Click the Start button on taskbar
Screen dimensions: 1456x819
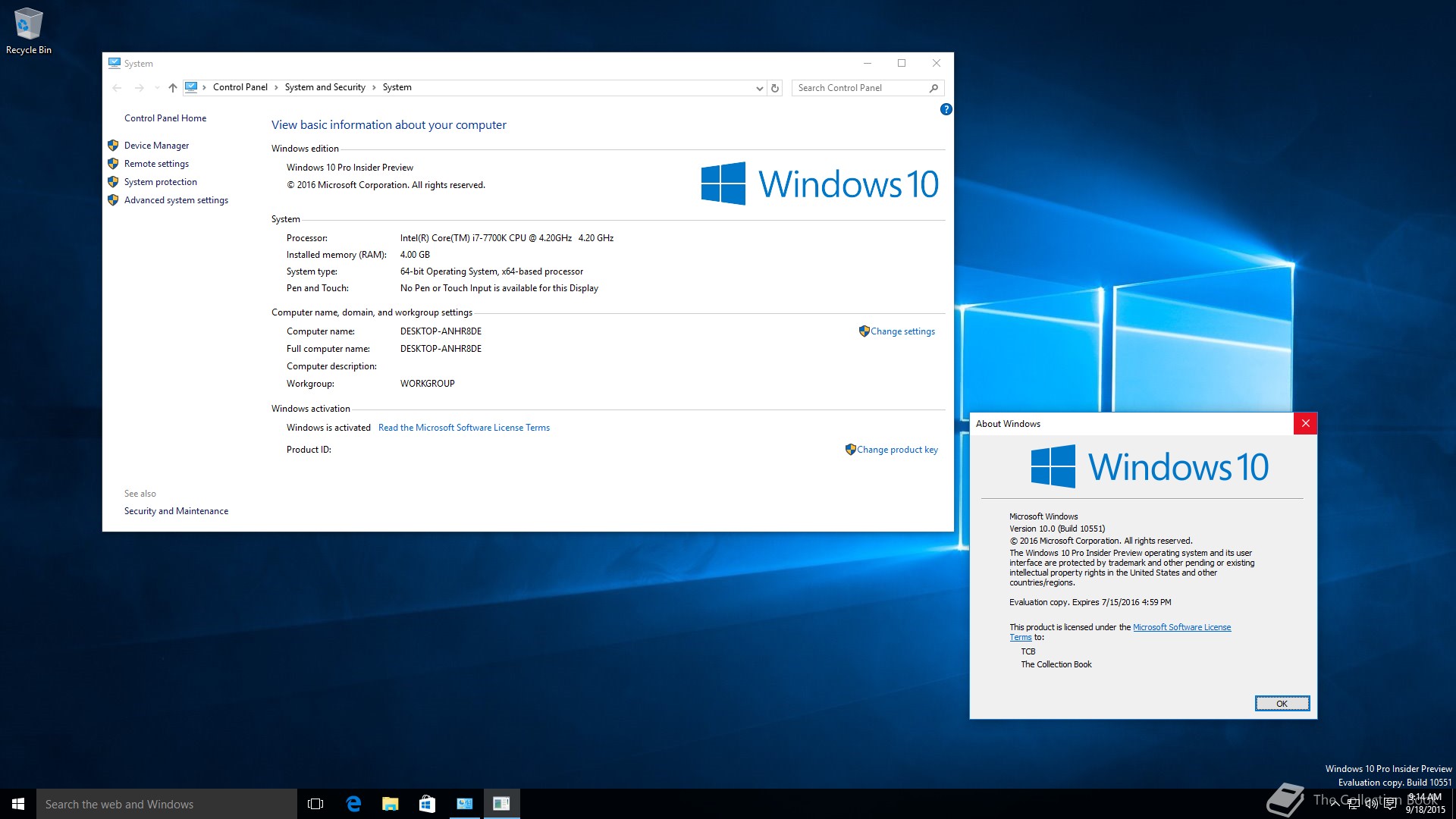click(x=18, y=804)
